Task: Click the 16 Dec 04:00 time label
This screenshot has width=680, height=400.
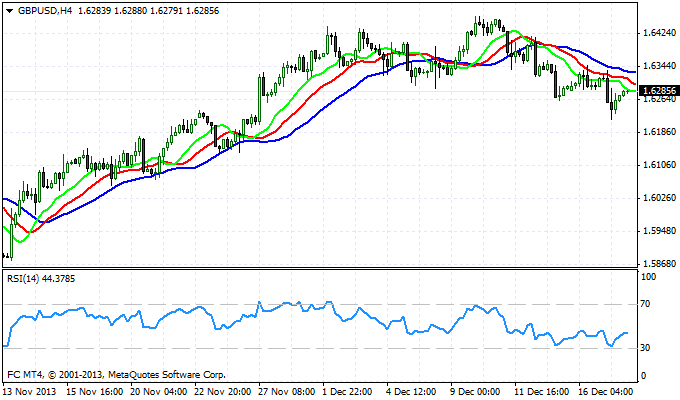Action: (x=606, y=391)
